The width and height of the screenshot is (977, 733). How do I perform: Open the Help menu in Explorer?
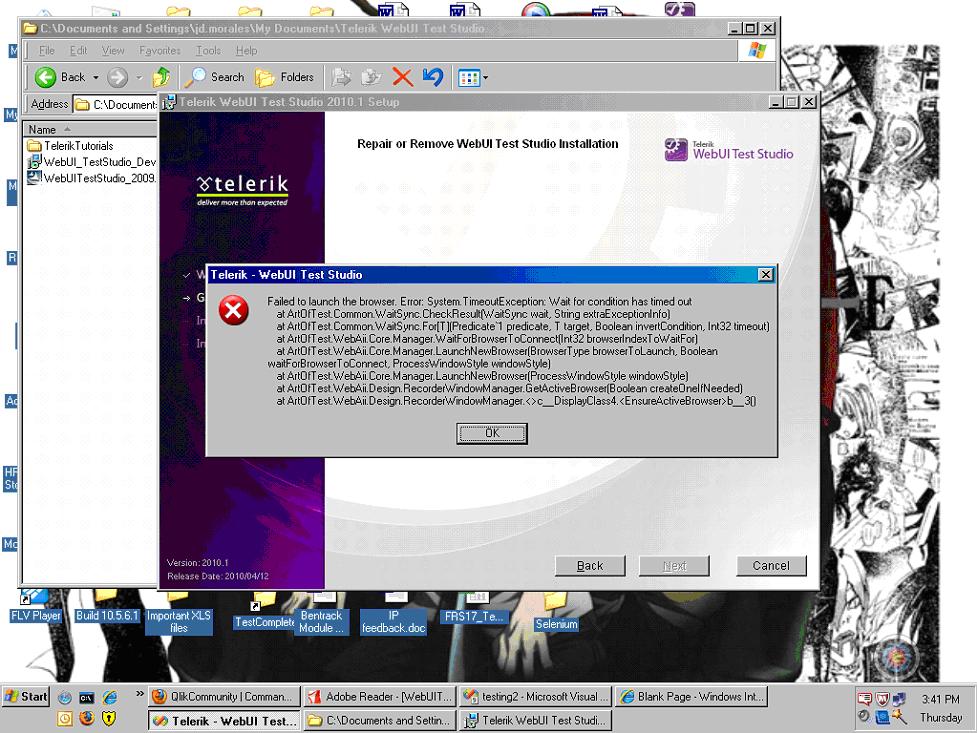coord(246,50)
